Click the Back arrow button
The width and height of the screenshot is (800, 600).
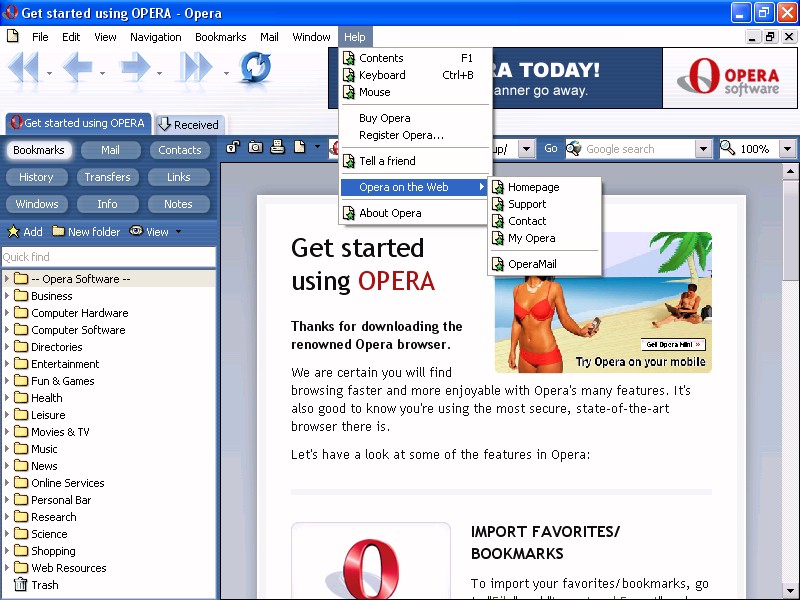[77, 69]
